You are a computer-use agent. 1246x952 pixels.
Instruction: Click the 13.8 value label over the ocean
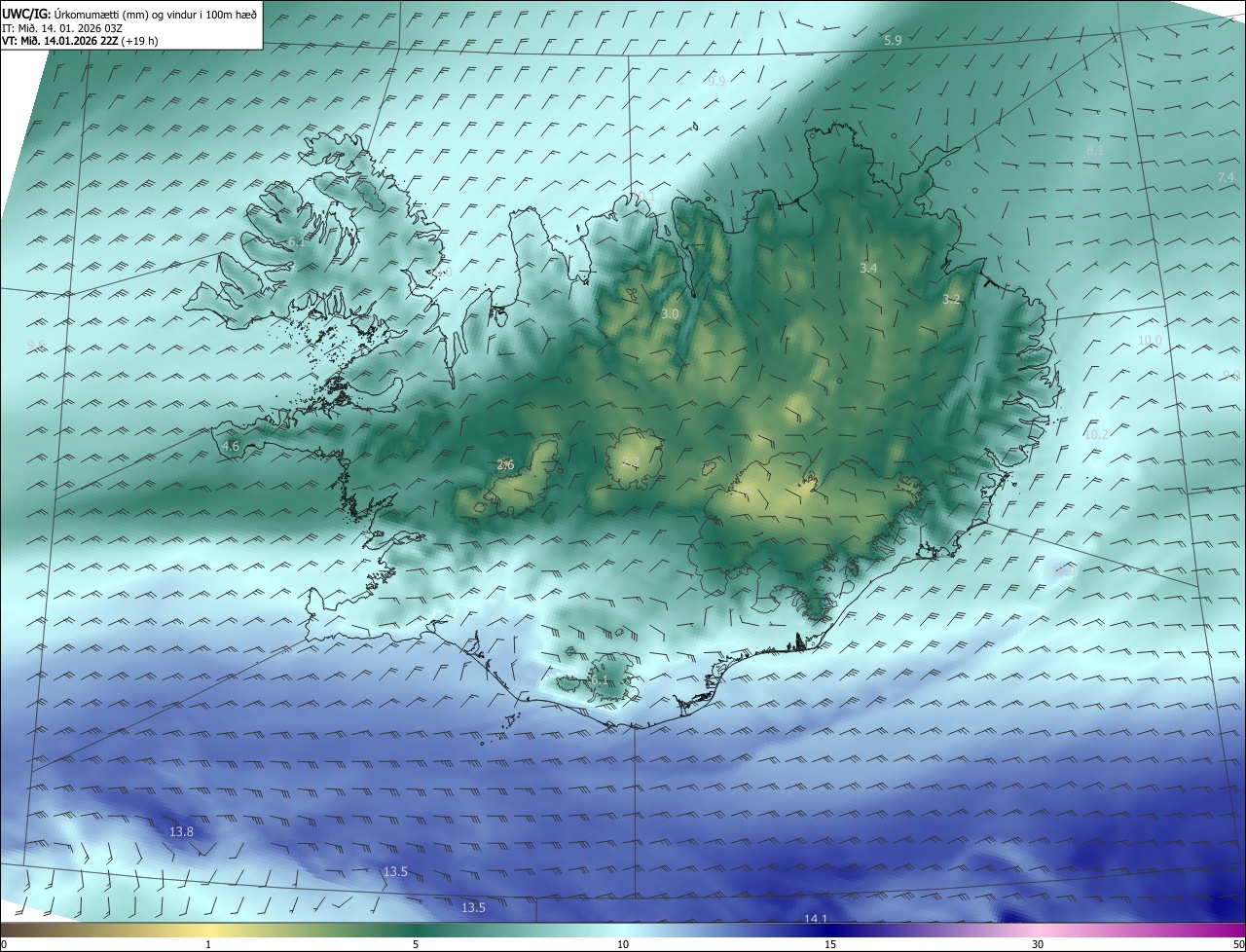(x=181, y=831)
